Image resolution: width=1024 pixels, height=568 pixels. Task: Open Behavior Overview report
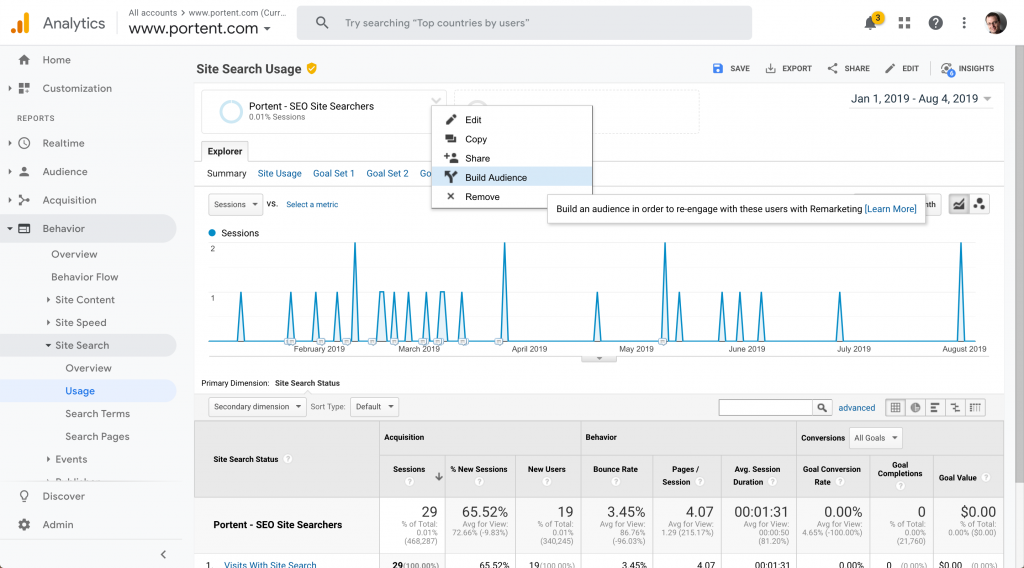click(74, 254)
